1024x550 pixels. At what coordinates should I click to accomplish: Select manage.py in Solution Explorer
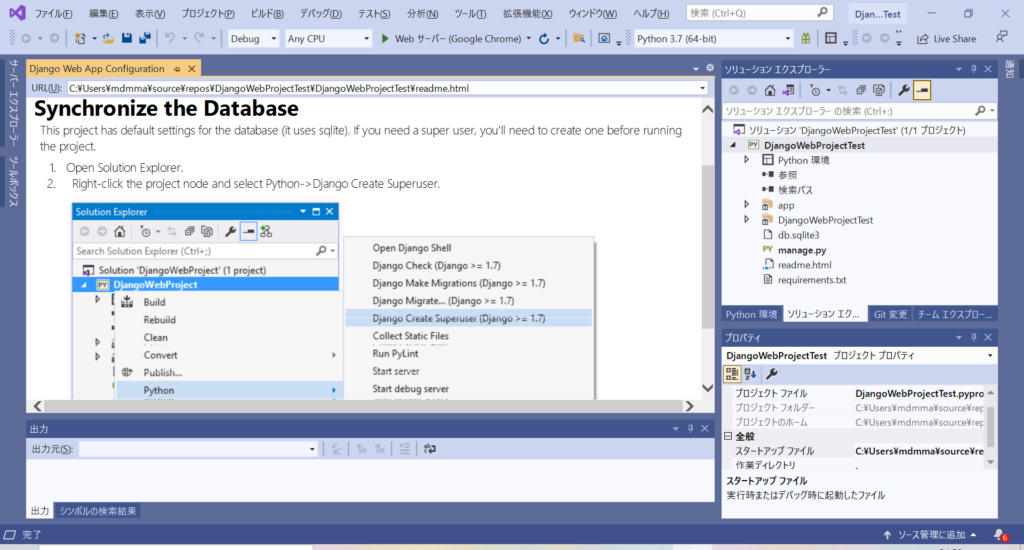pos(801,250)
